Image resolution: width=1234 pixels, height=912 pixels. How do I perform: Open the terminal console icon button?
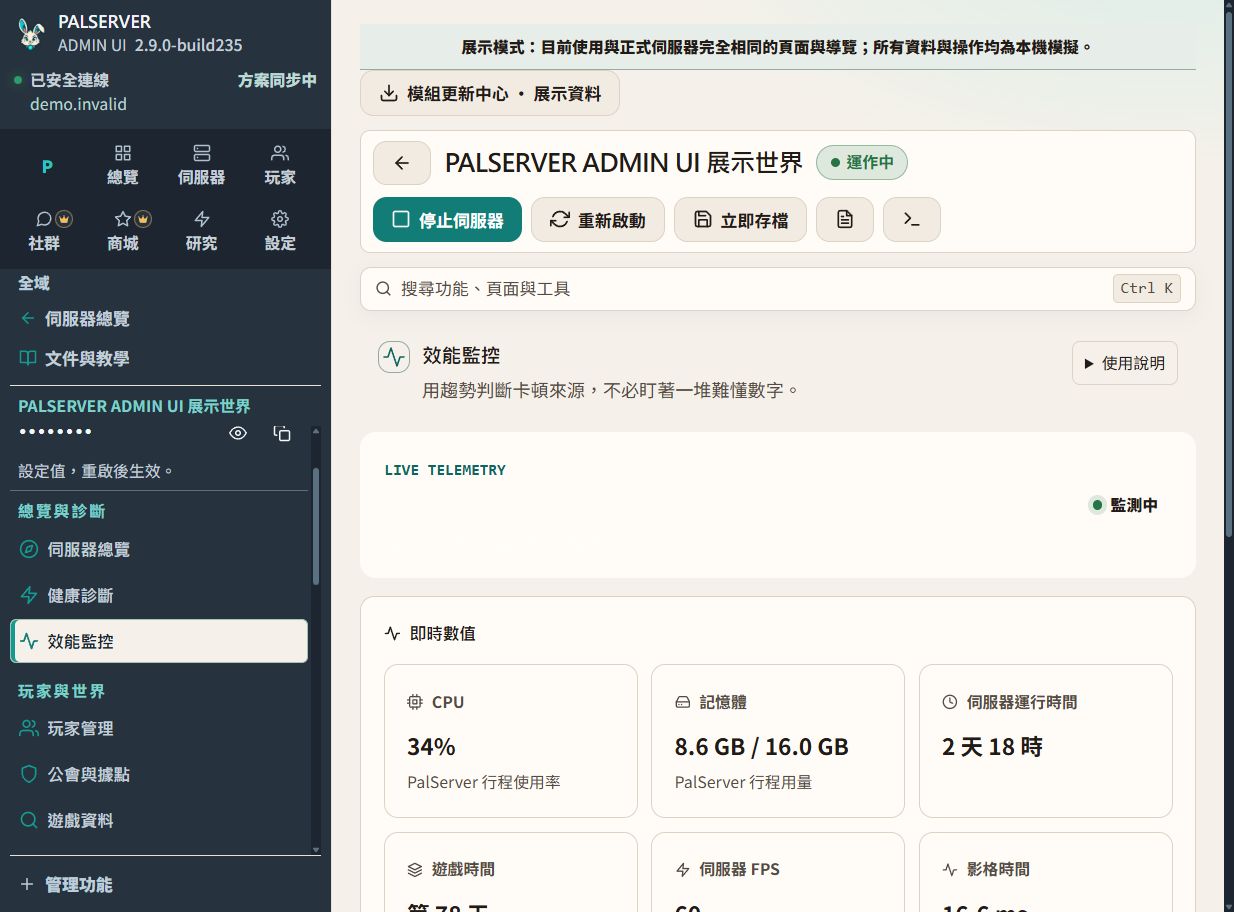tap(912, 220)
